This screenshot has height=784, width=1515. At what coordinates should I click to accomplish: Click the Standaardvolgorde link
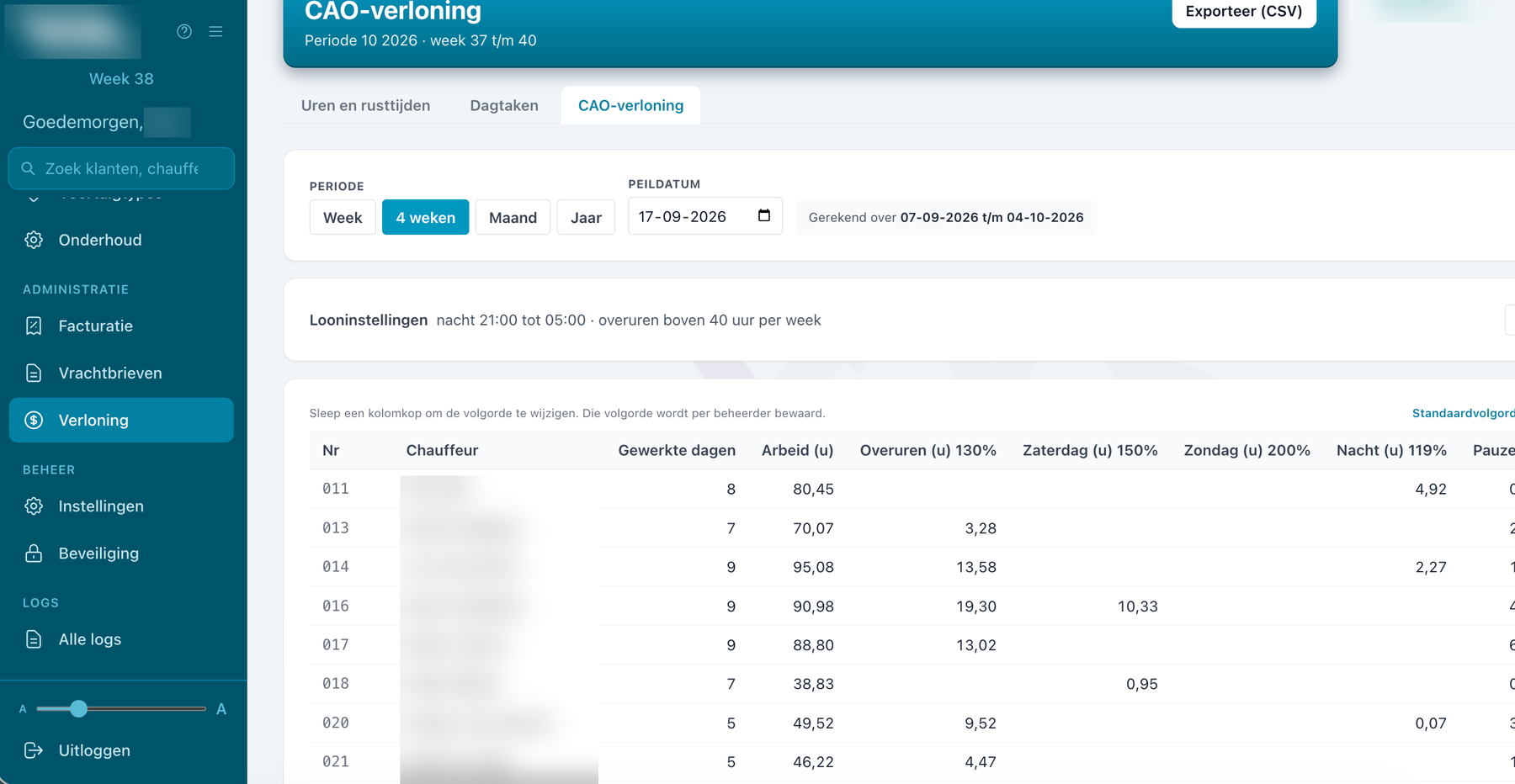(x=1464, y=413)
